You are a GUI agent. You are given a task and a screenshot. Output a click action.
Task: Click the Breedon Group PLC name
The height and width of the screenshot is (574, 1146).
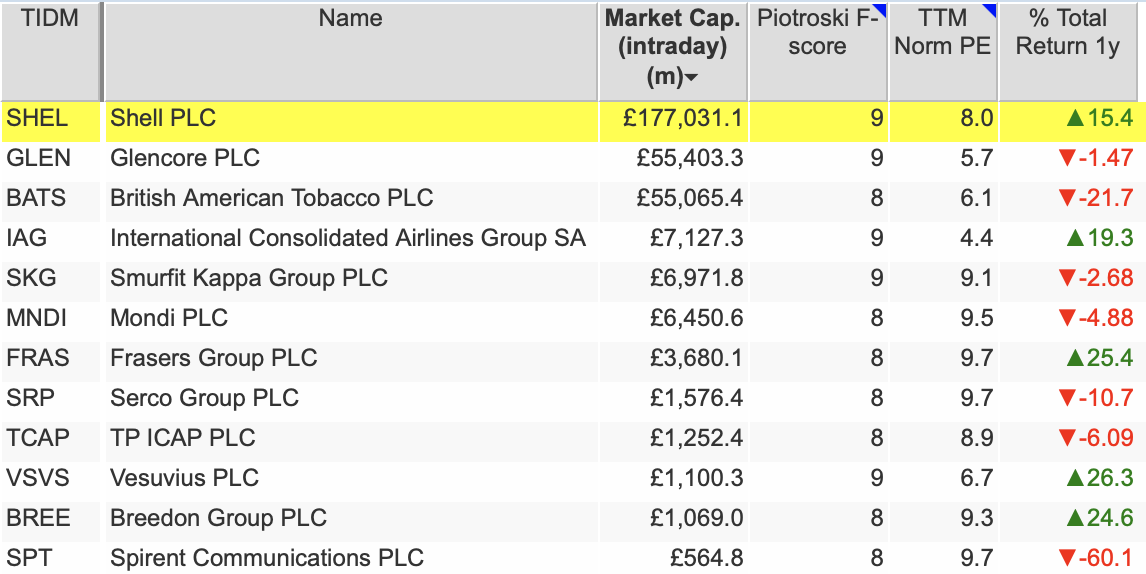coord(218,518)
